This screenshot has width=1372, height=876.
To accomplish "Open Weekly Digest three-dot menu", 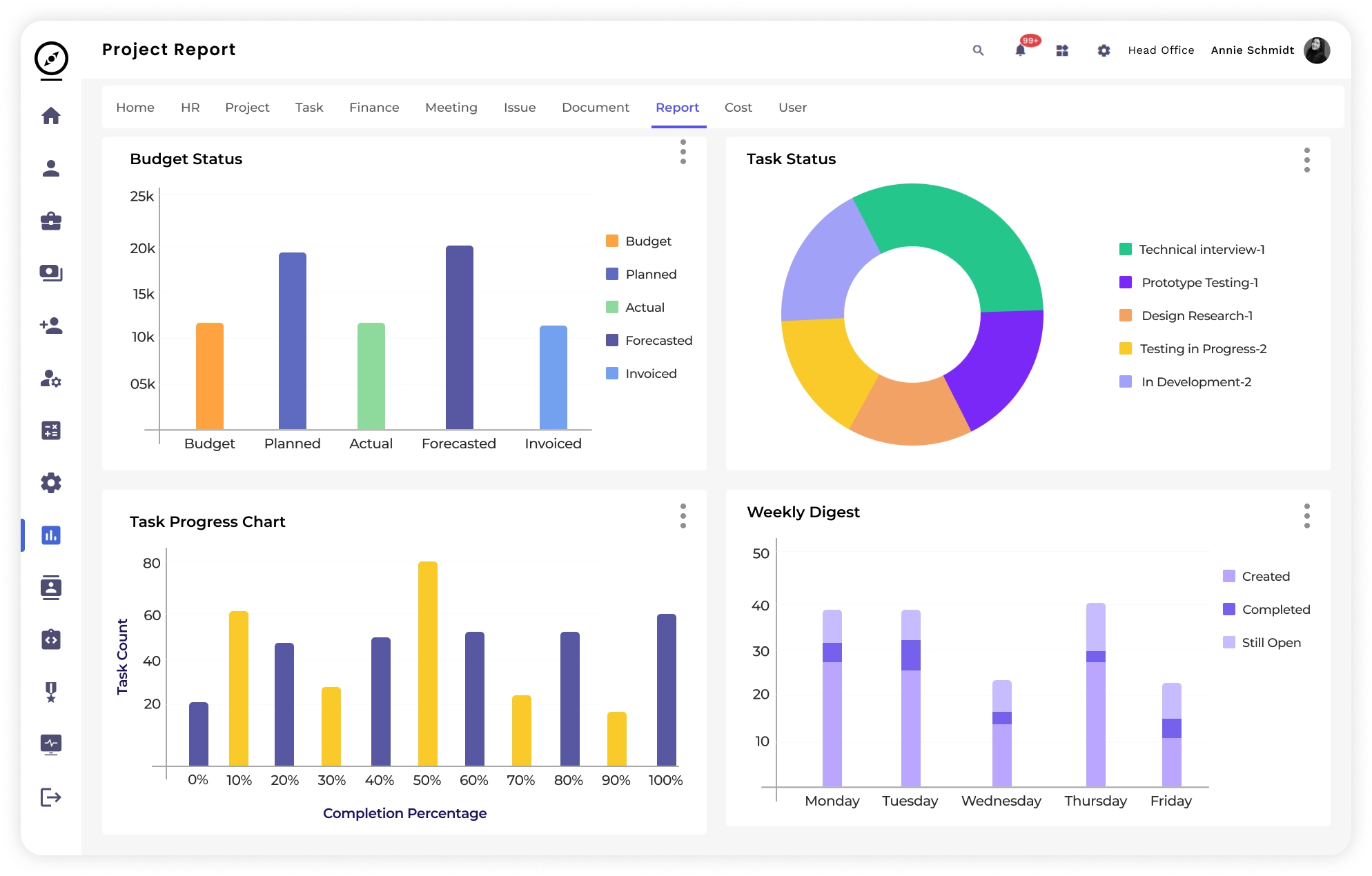I will click(1306, 516).
